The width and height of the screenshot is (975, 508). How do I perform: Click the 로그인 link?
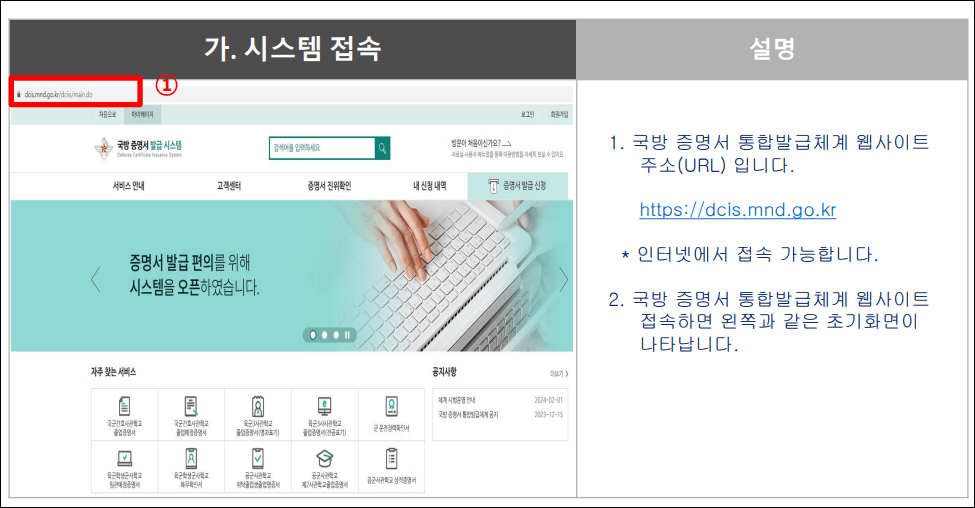pos(527,115)
